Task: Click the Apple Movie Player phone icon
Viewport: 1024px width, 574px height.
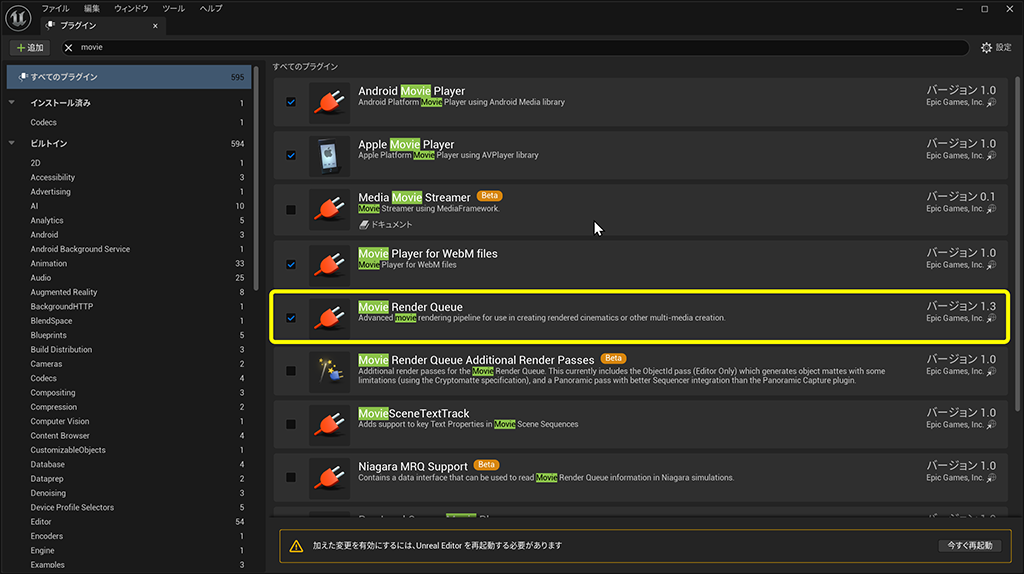Action: 329,156
